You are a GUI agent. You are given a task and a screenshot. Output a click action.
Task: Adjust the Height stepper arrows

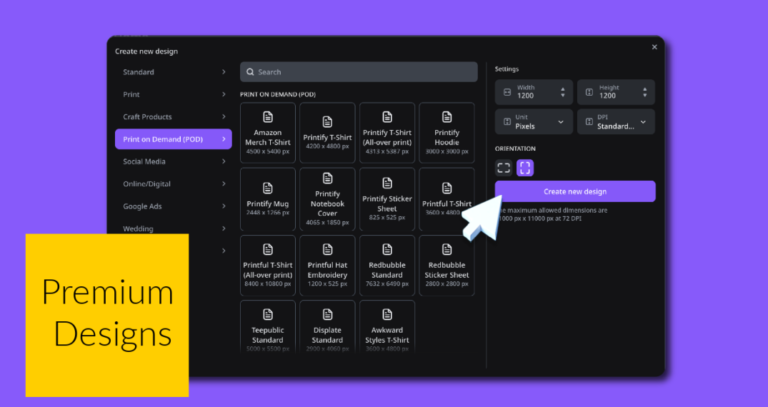click(x=645, y=92)
